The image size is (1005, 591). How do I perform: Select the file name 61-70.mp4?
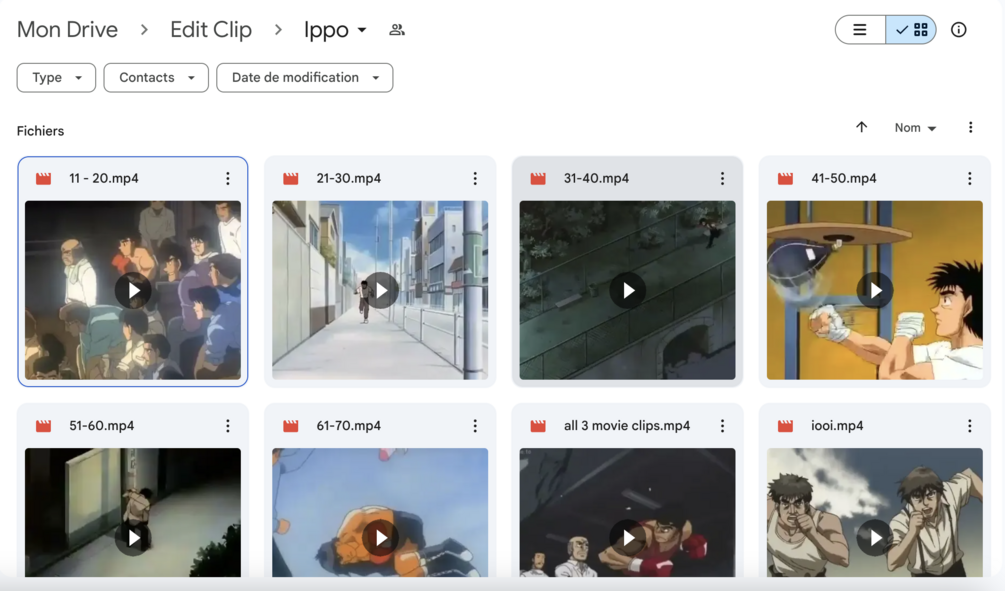coord(349,426)
